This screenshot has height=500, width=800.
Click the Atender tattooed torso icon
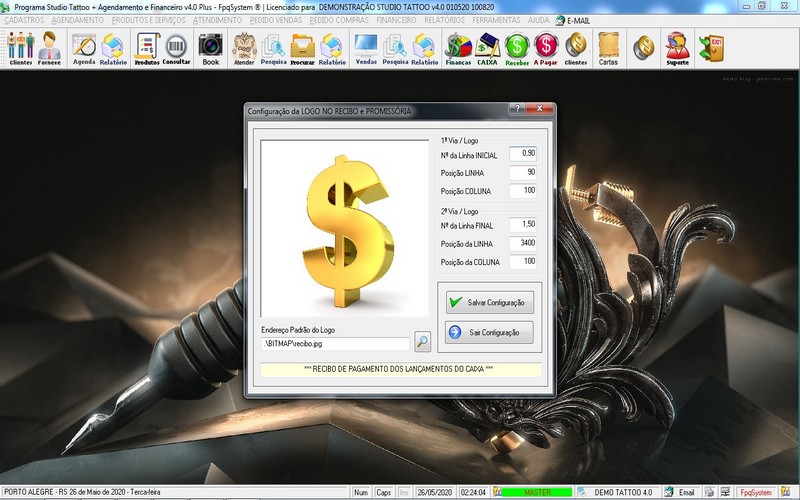(244, 48)
